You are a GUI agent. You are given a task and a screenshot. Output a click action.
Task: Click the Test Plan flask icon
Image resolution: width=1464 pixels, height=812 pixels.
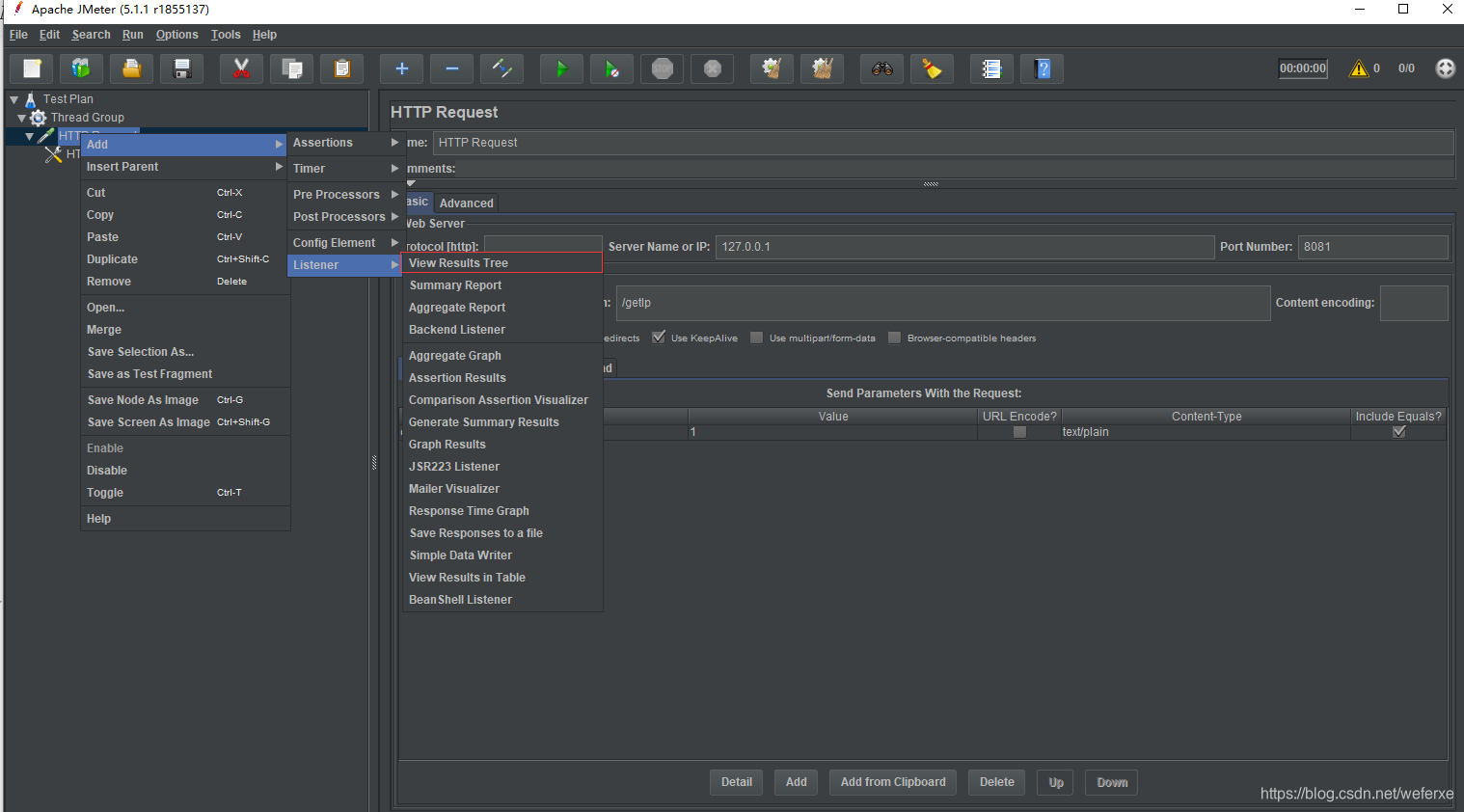(31, 99)
